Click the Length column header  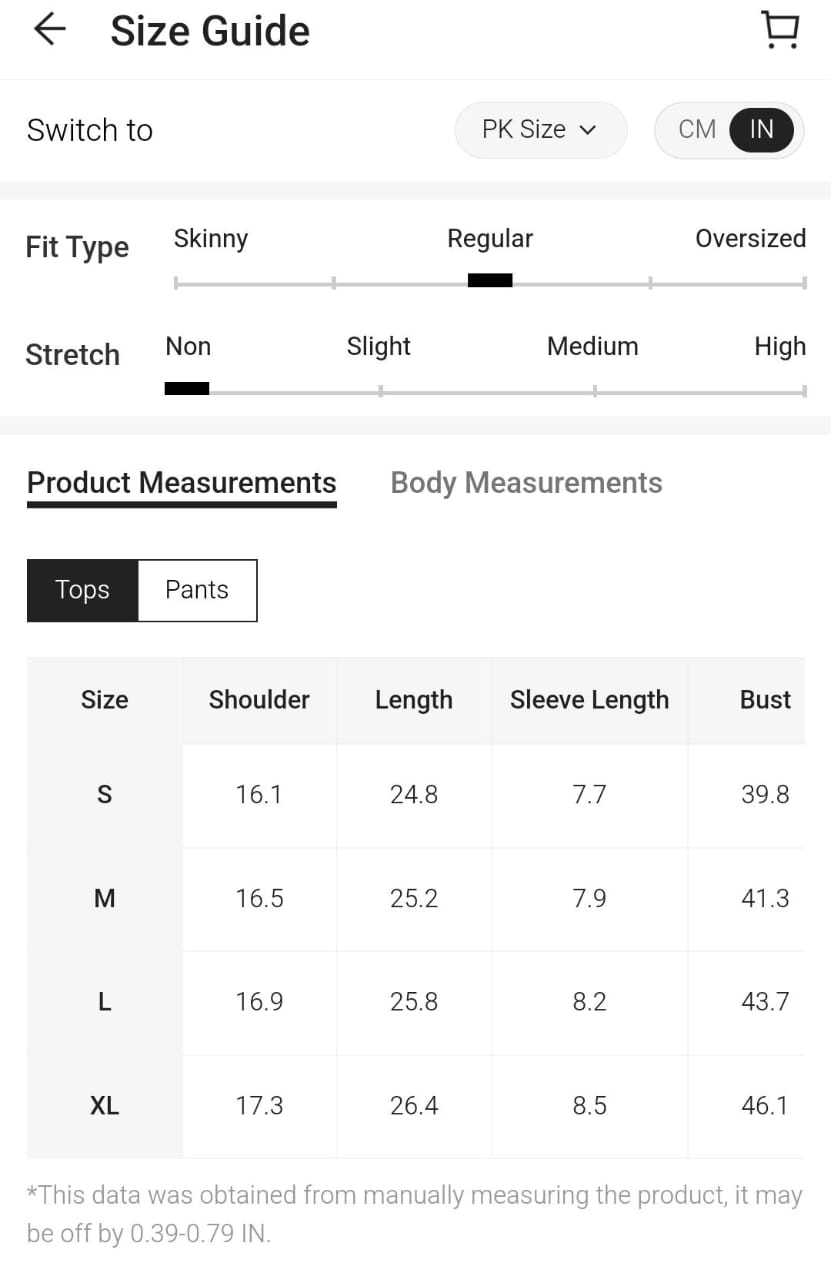414,700
